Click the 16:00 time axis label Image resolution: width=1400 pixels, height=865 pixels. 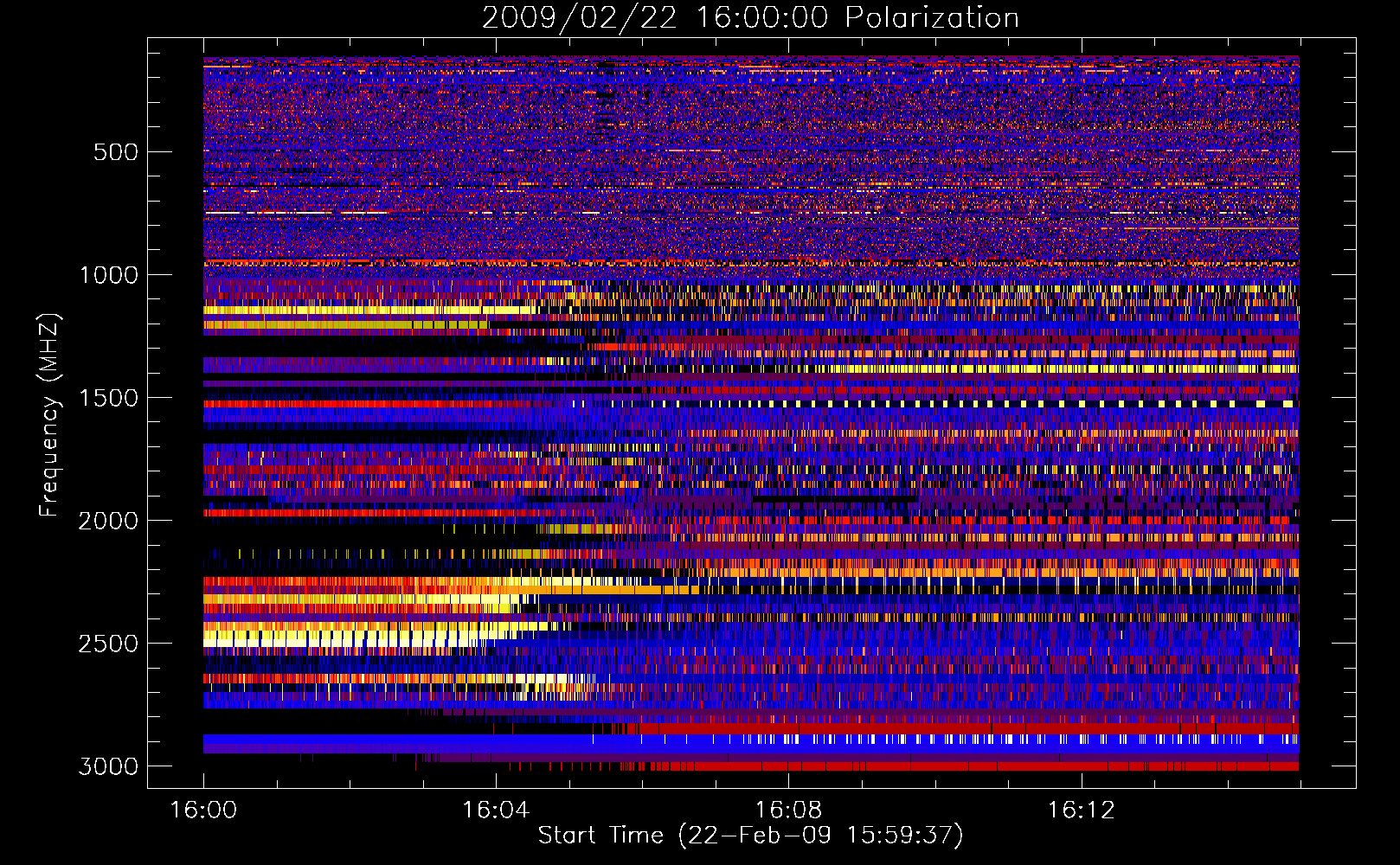203,811
